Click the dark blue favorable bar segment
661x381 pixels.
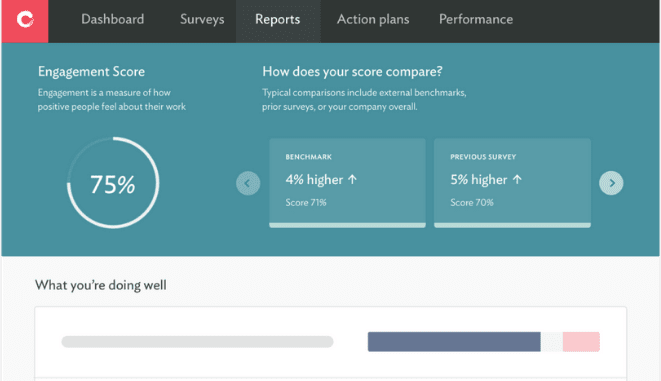click(454, 342)
